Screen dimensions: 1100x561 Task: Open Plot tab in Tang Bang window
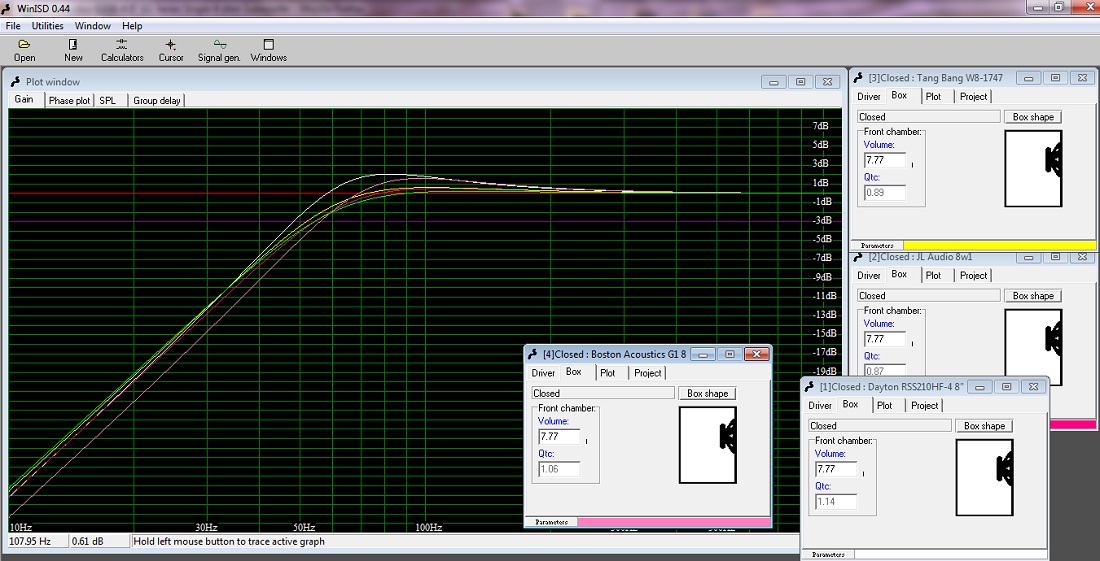tap(933, 97)
